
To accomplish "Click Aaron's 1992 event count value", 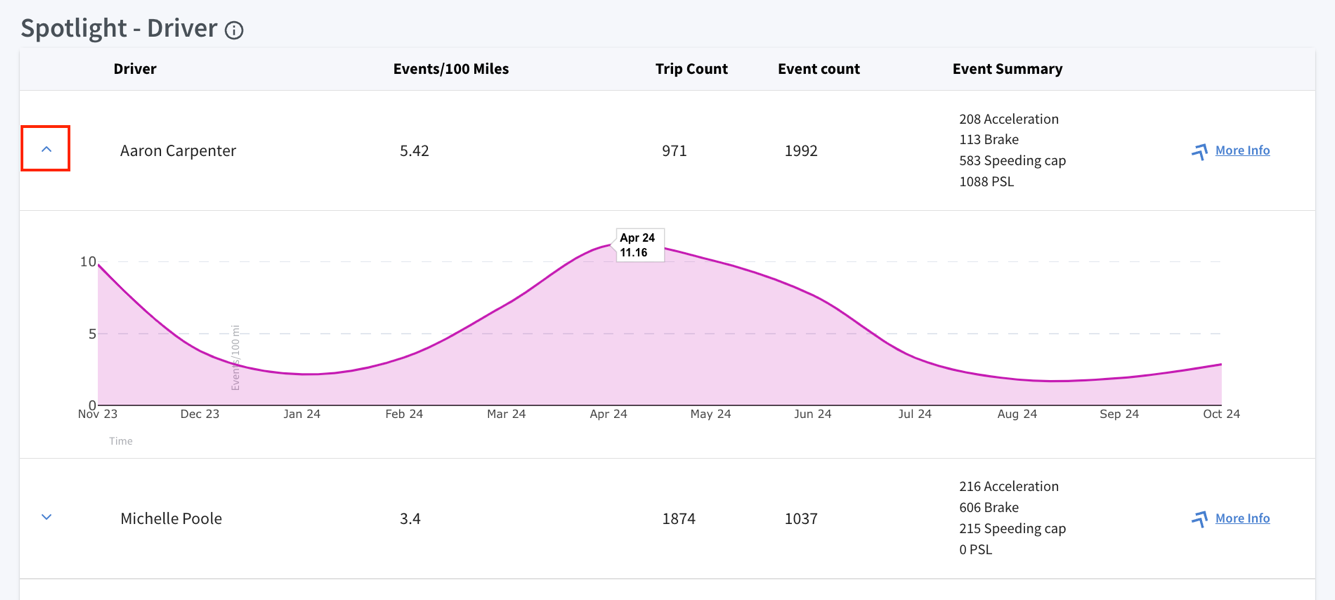I will tap(801, 150).
